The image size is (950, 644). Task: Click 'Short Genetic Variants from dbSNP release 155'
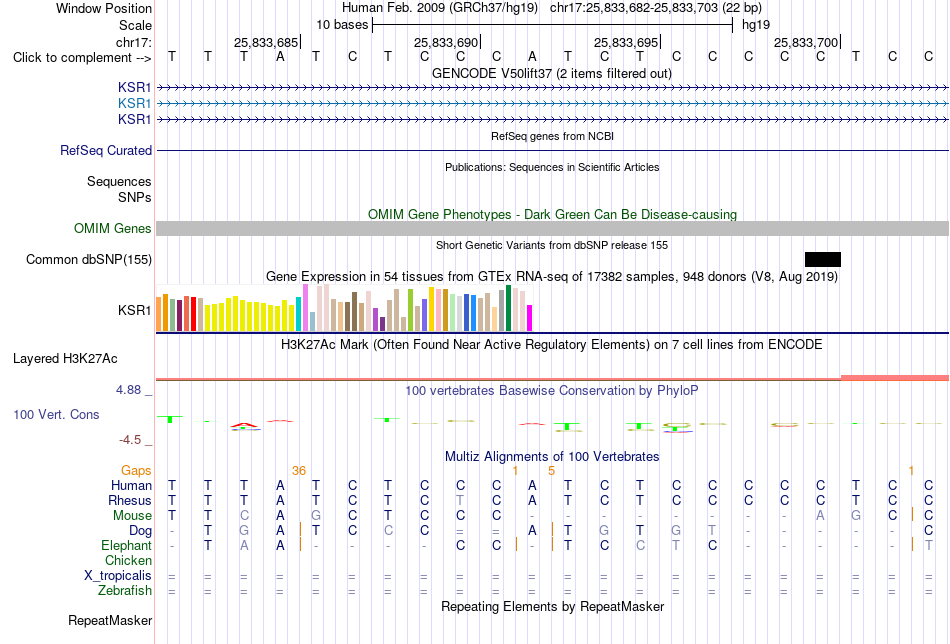click(552, 245)
